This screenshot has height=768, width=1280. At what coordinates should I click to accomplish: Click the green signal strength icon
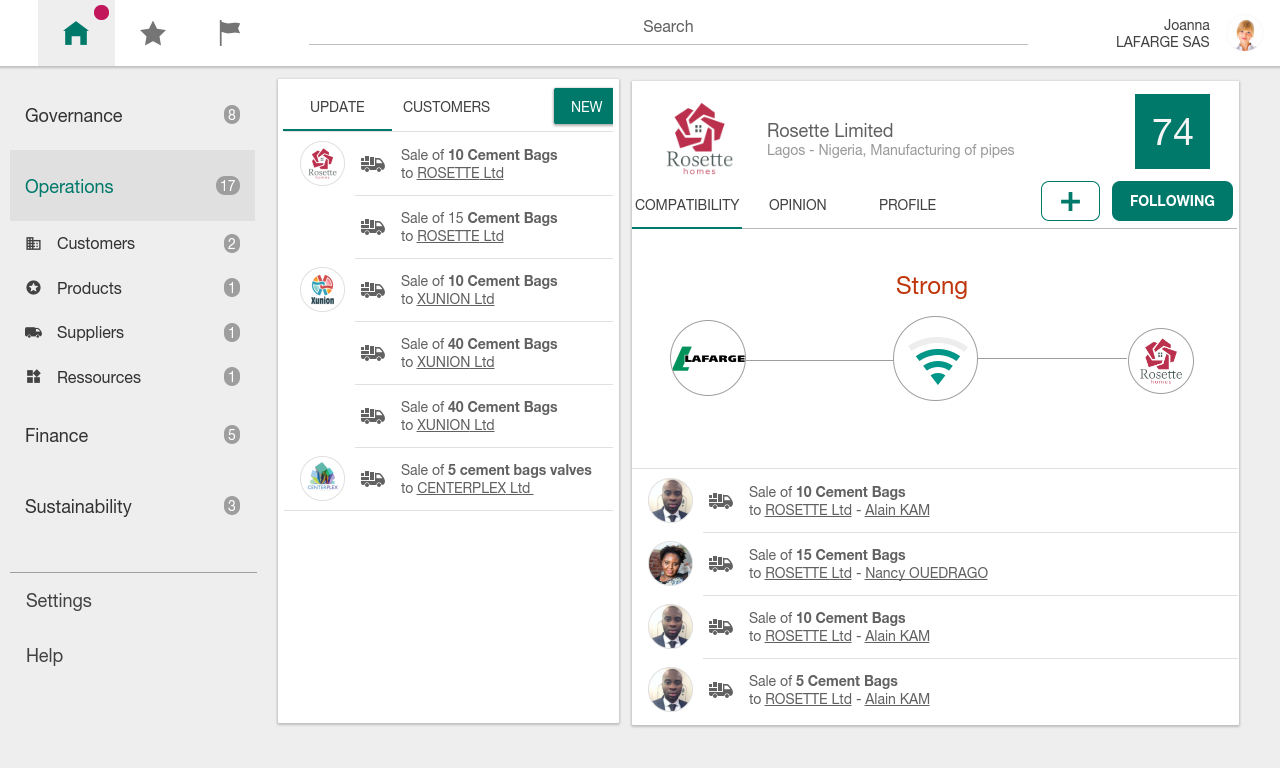coord(936,359)
